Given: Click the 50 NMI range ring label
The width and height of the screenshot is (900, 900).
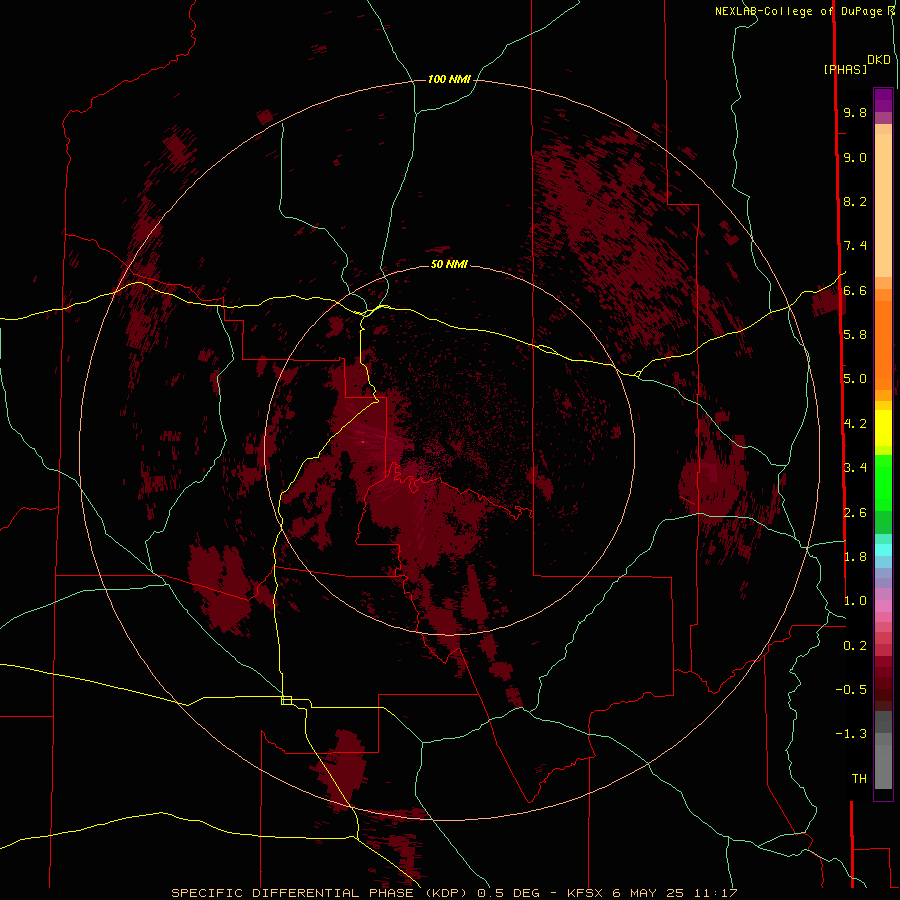Looking at the screenshot, I should 449,264.
